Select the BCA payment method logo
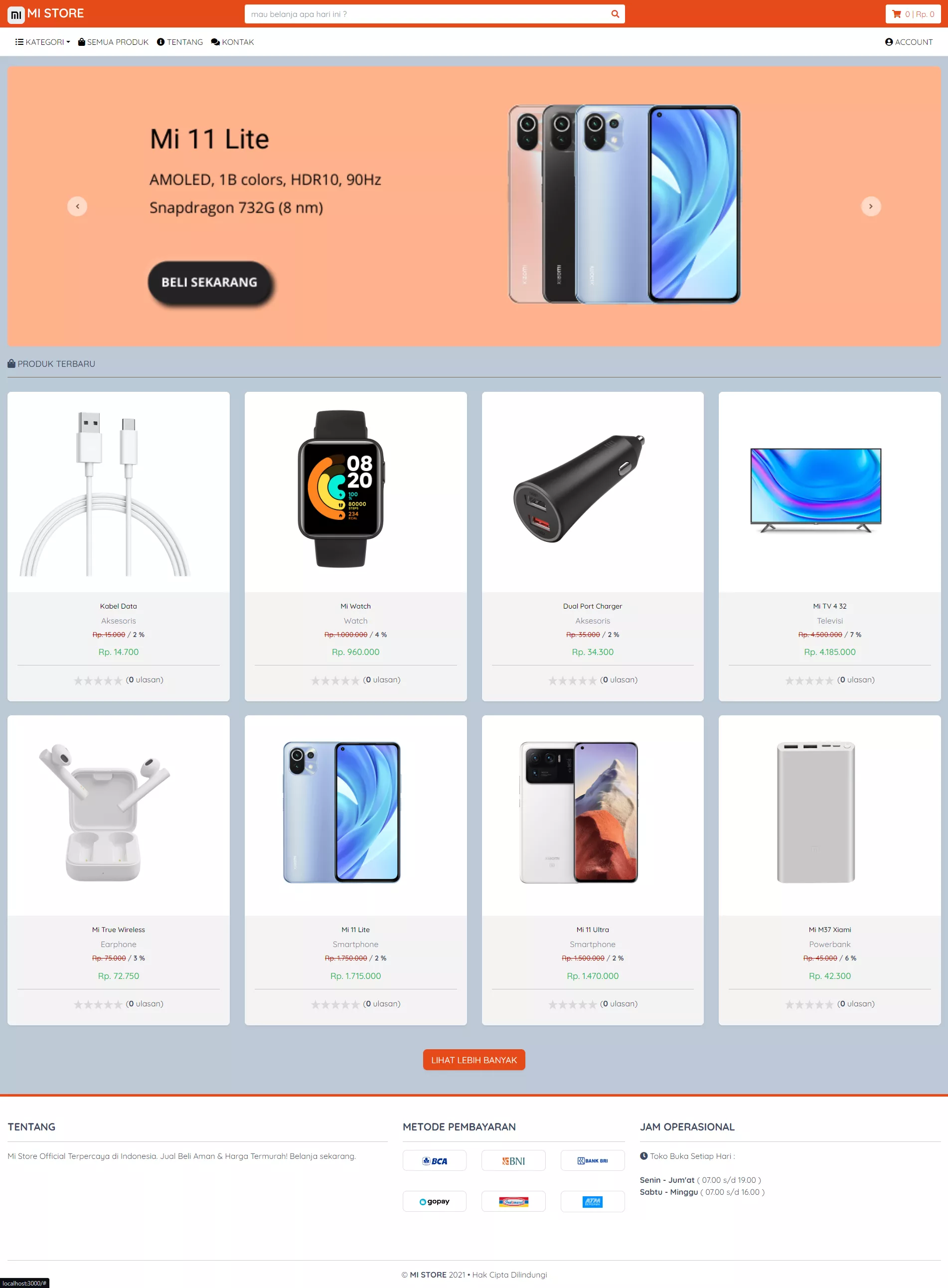The image size is (948, 1288). 435,1160
